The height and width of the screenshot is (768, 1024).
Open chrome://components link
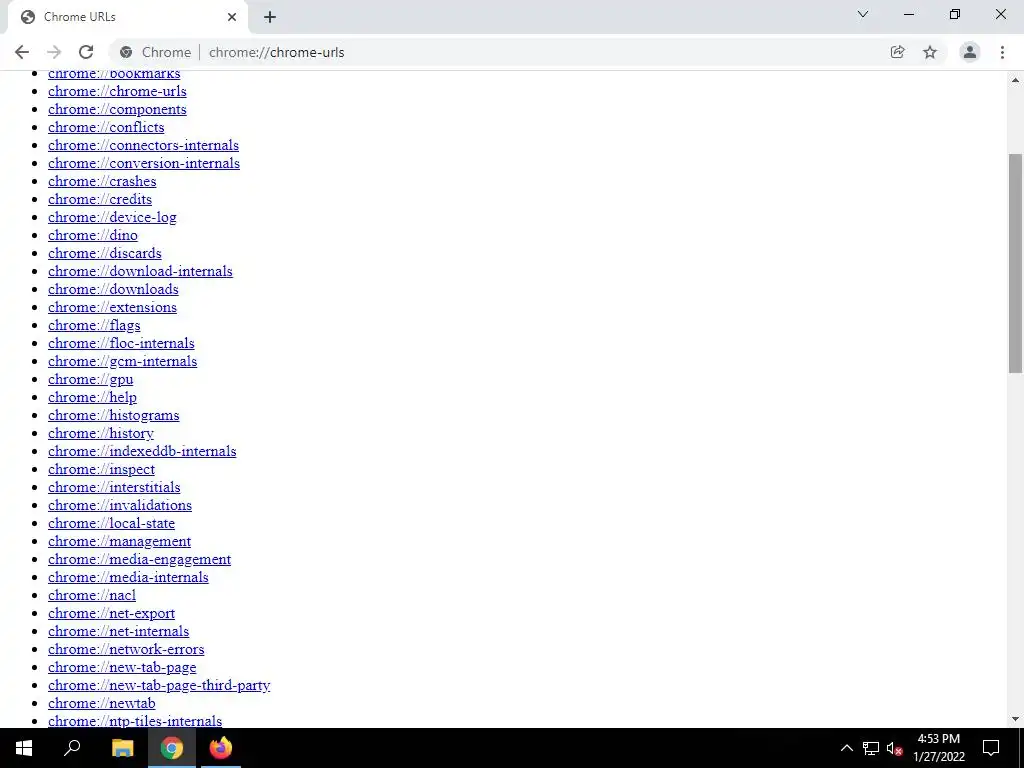[x=117, y=109]
